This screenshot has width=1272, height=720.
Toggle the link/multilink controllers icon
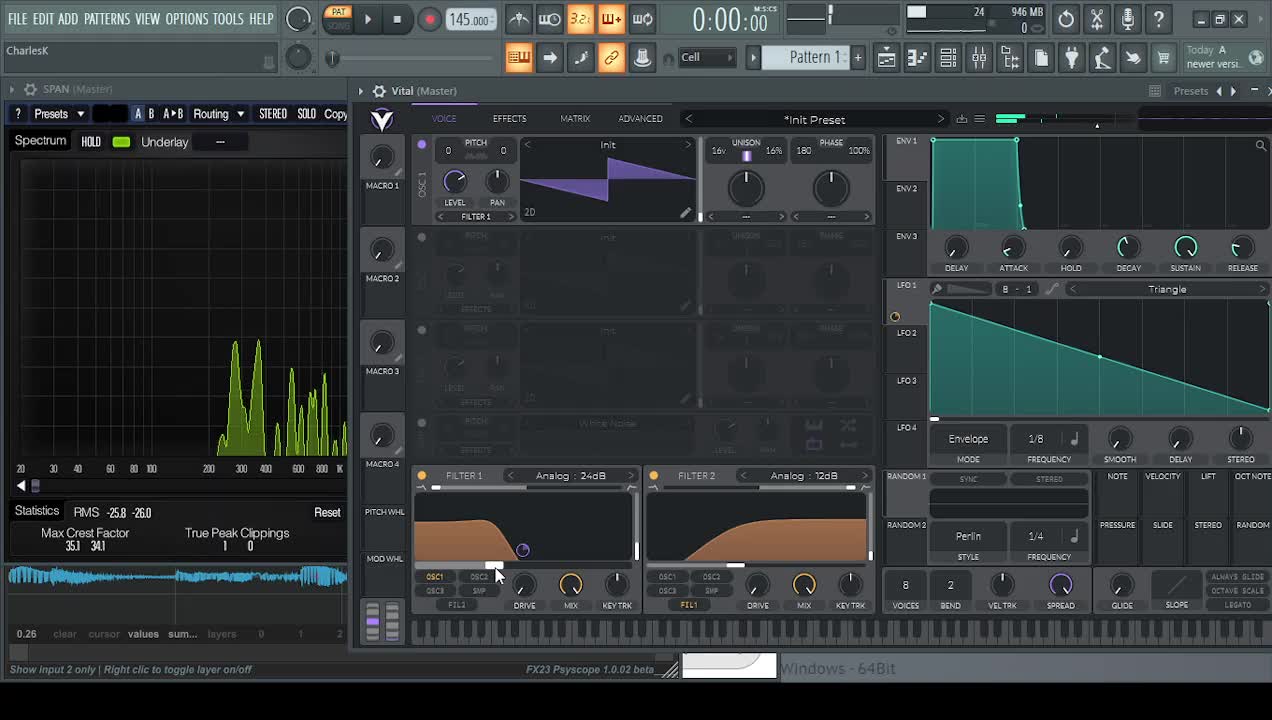tap(611, 57)
